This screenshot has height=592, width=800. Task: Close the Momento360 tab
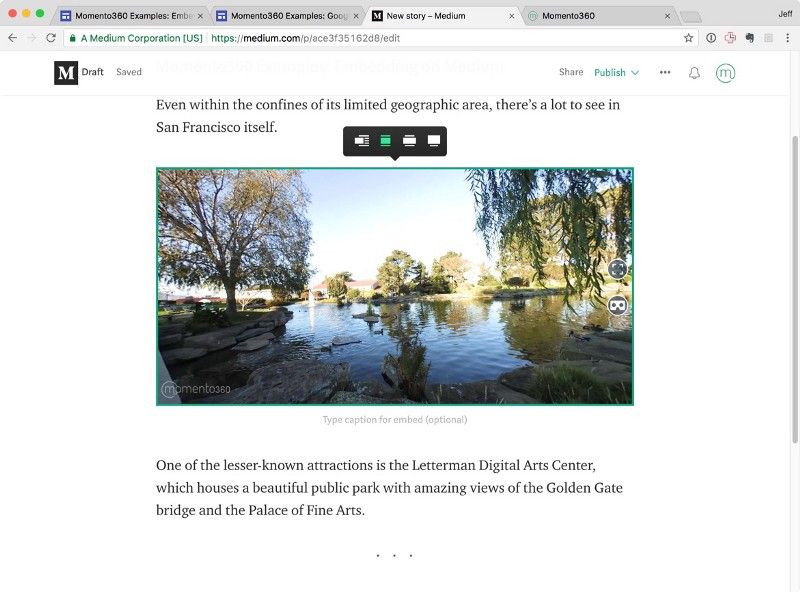point(667,16)
